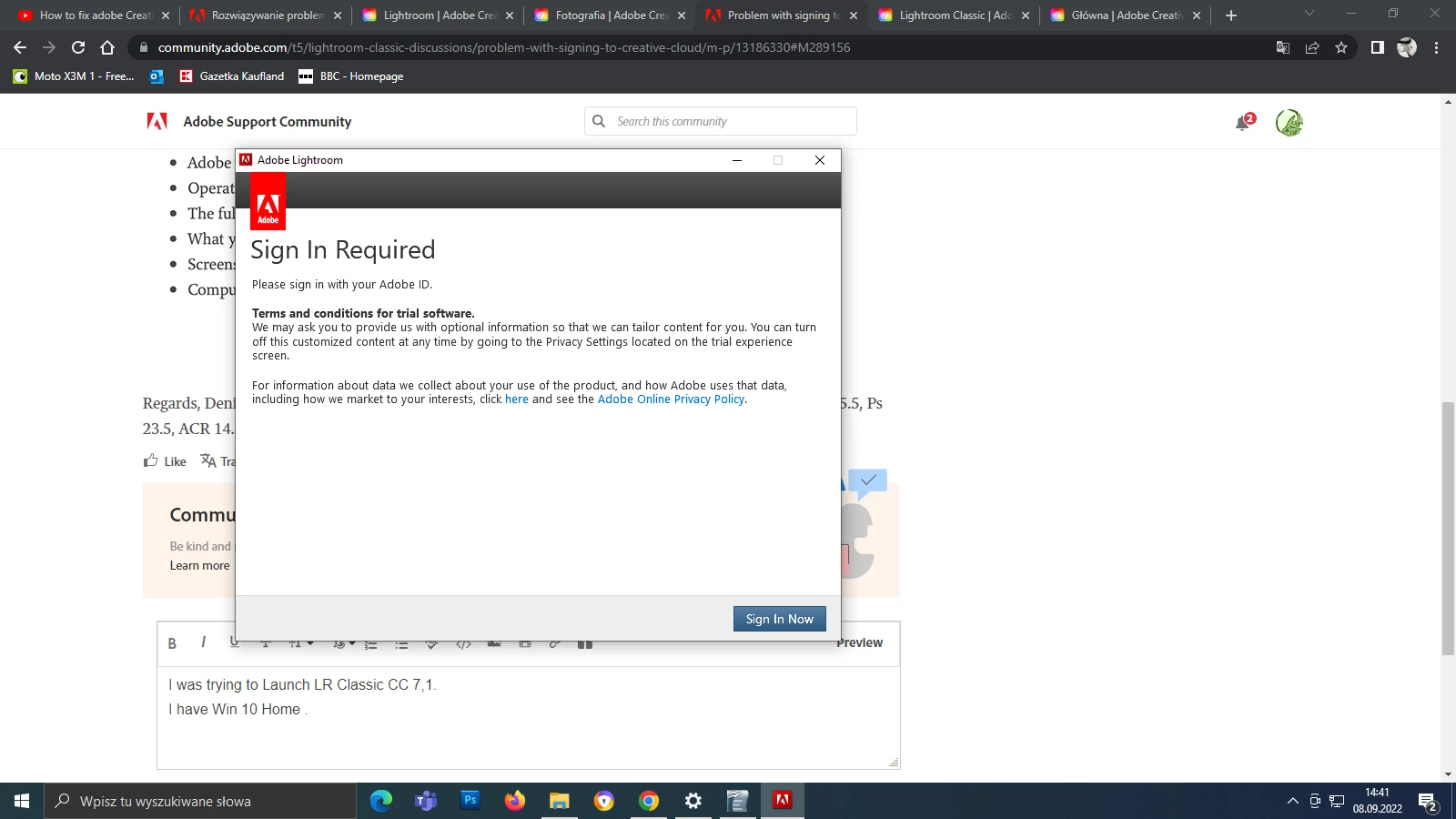Image resolution: width=1456 pixels, height=819 pixels.
Task: Open the Learn more guidelines link
Action: 199,565
